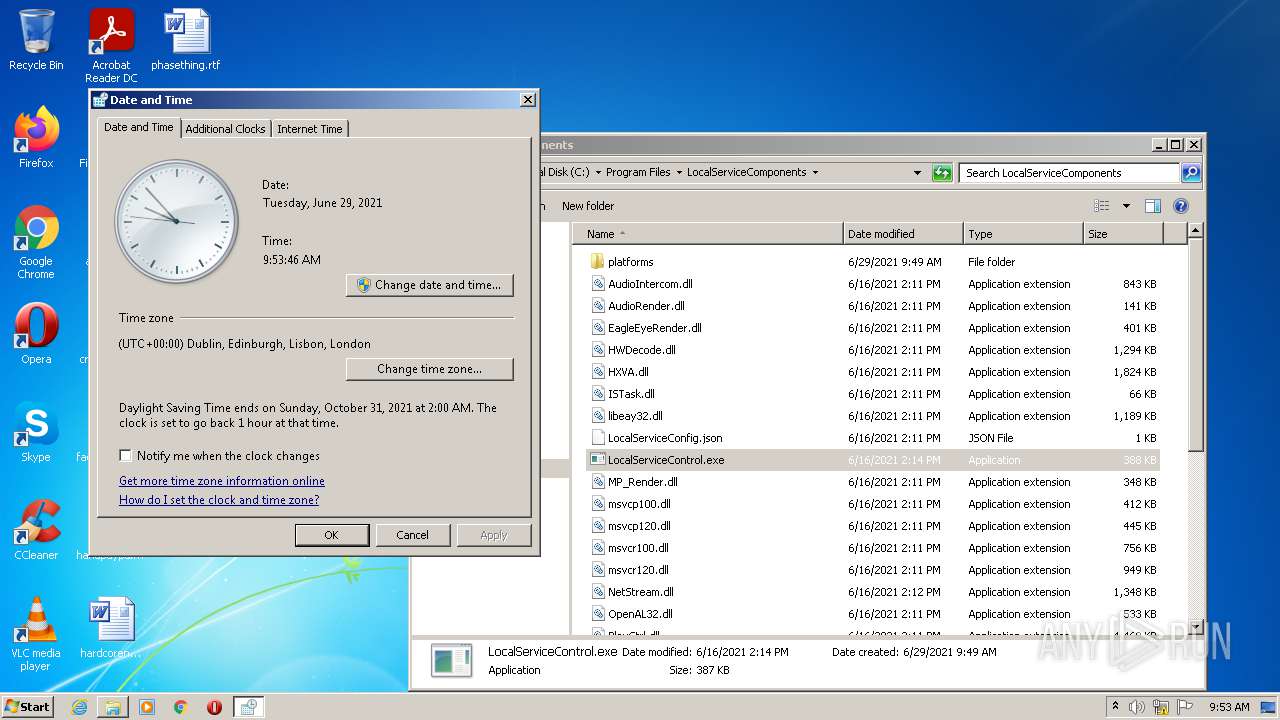Select HWDecode.dll file
Screen dimensions: 1280x720
pyautogui.click(x=873, y=350)
